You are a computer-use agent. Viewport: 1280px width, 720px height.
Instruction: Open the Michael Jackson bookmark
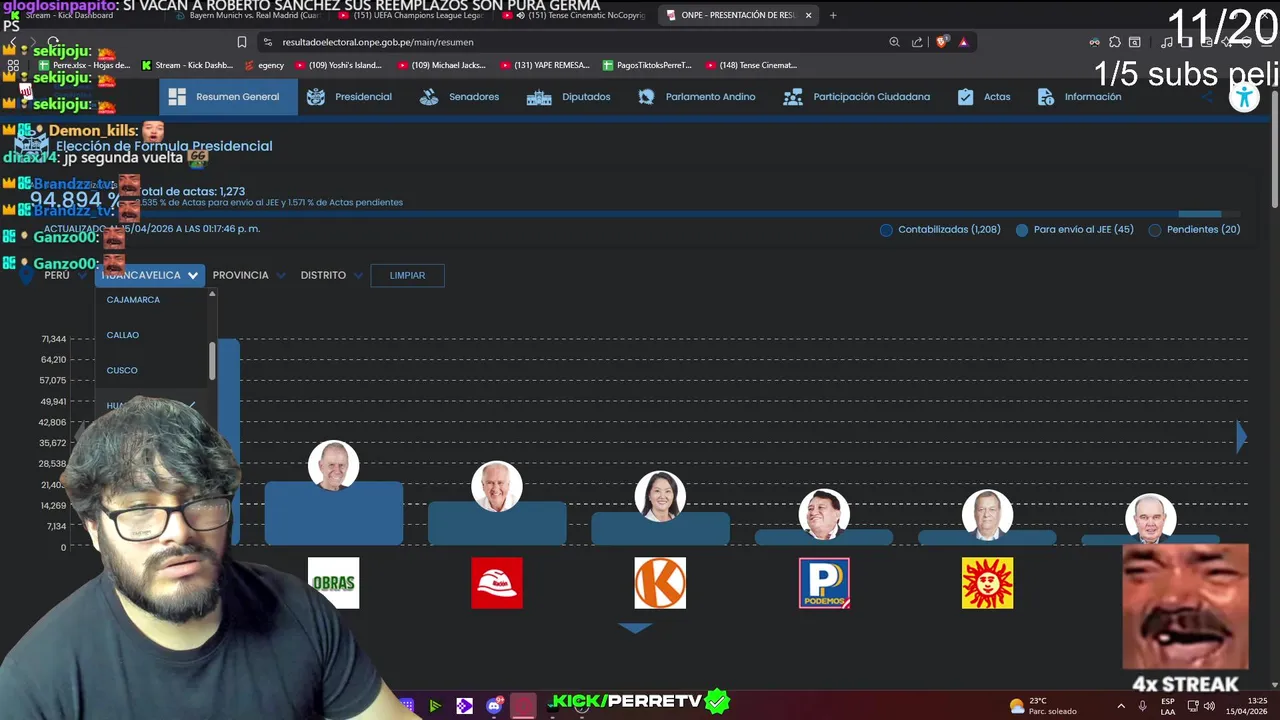coord(442,65)
